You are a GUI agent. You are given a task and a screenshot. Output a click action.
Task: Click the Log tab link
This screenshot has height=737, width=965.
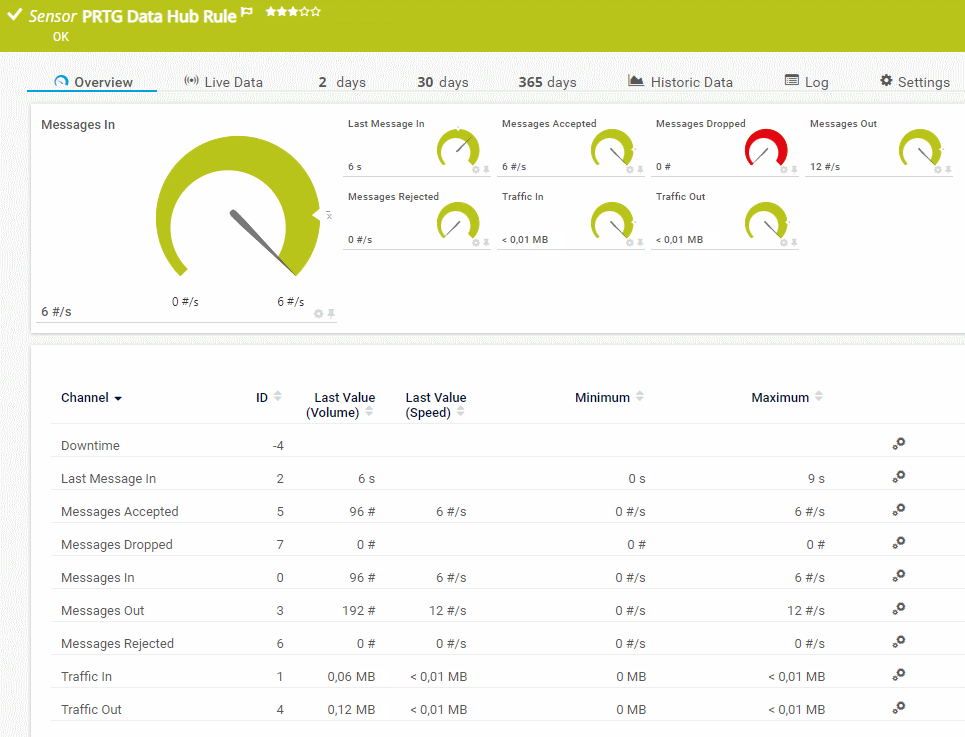coord(806,82)
